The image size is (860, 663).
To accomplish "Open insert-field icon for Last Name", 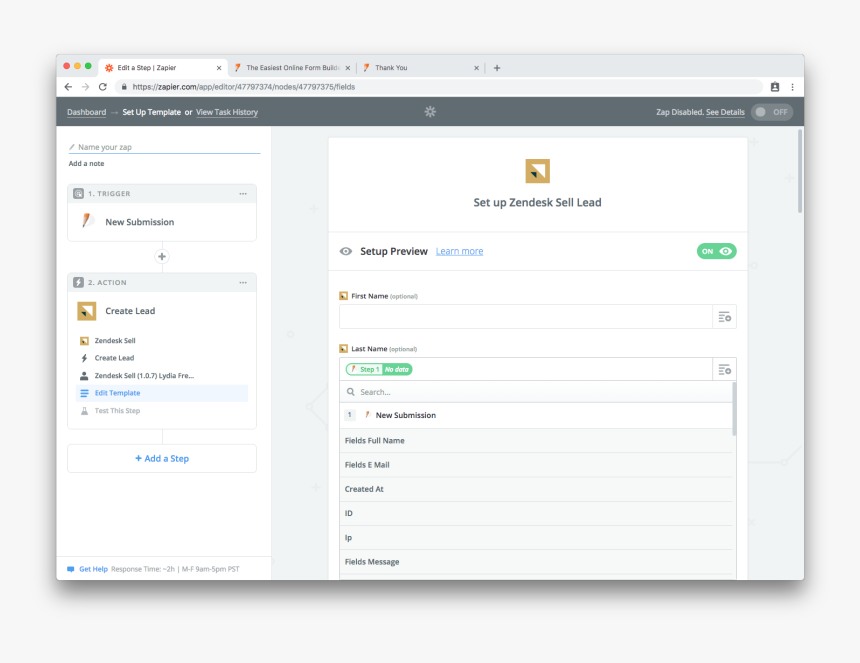I will 725,370.
